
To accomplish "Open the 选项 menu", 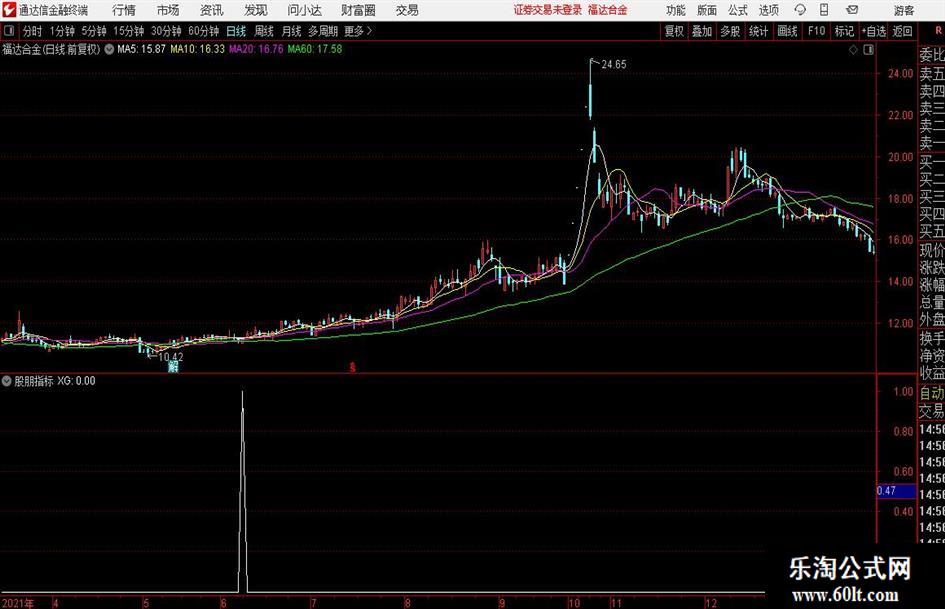I will 768,10.
